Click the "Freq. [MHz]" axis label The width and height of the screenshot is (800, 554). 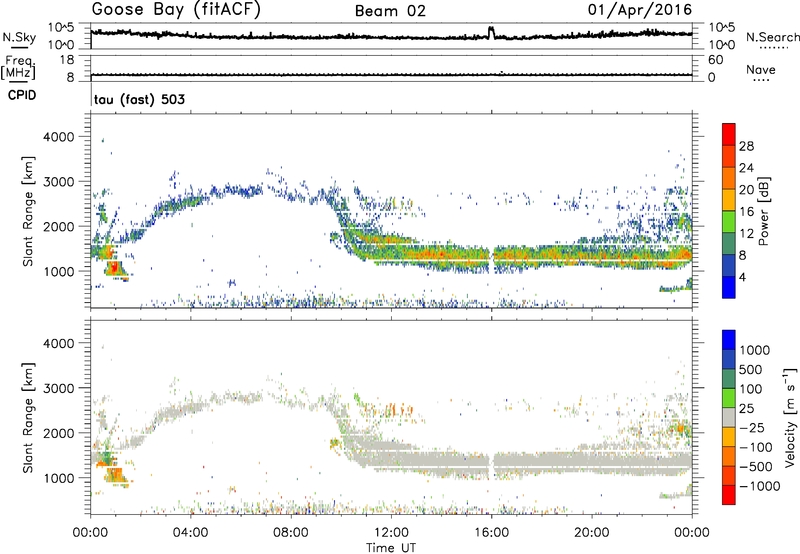pos(19,68)
